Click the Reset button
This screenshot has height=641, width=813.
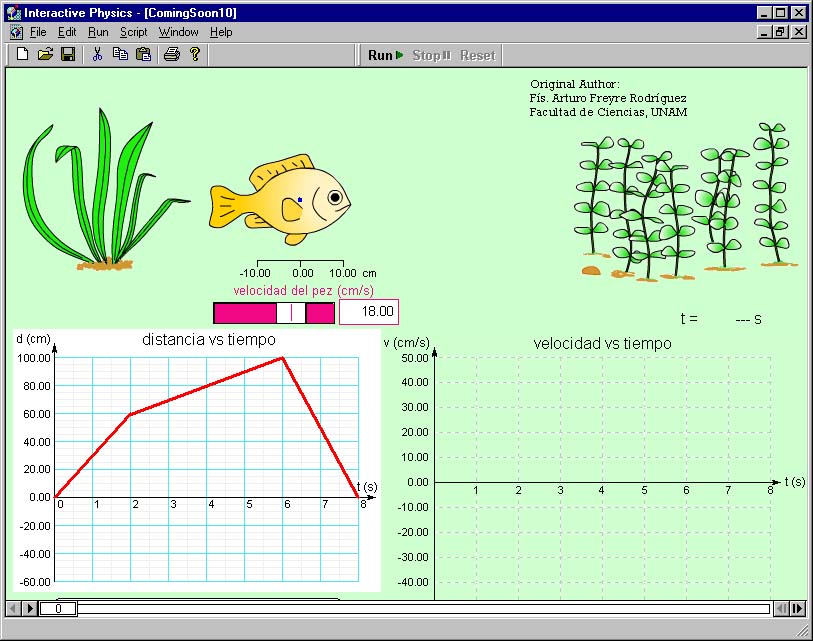[478, 55]
